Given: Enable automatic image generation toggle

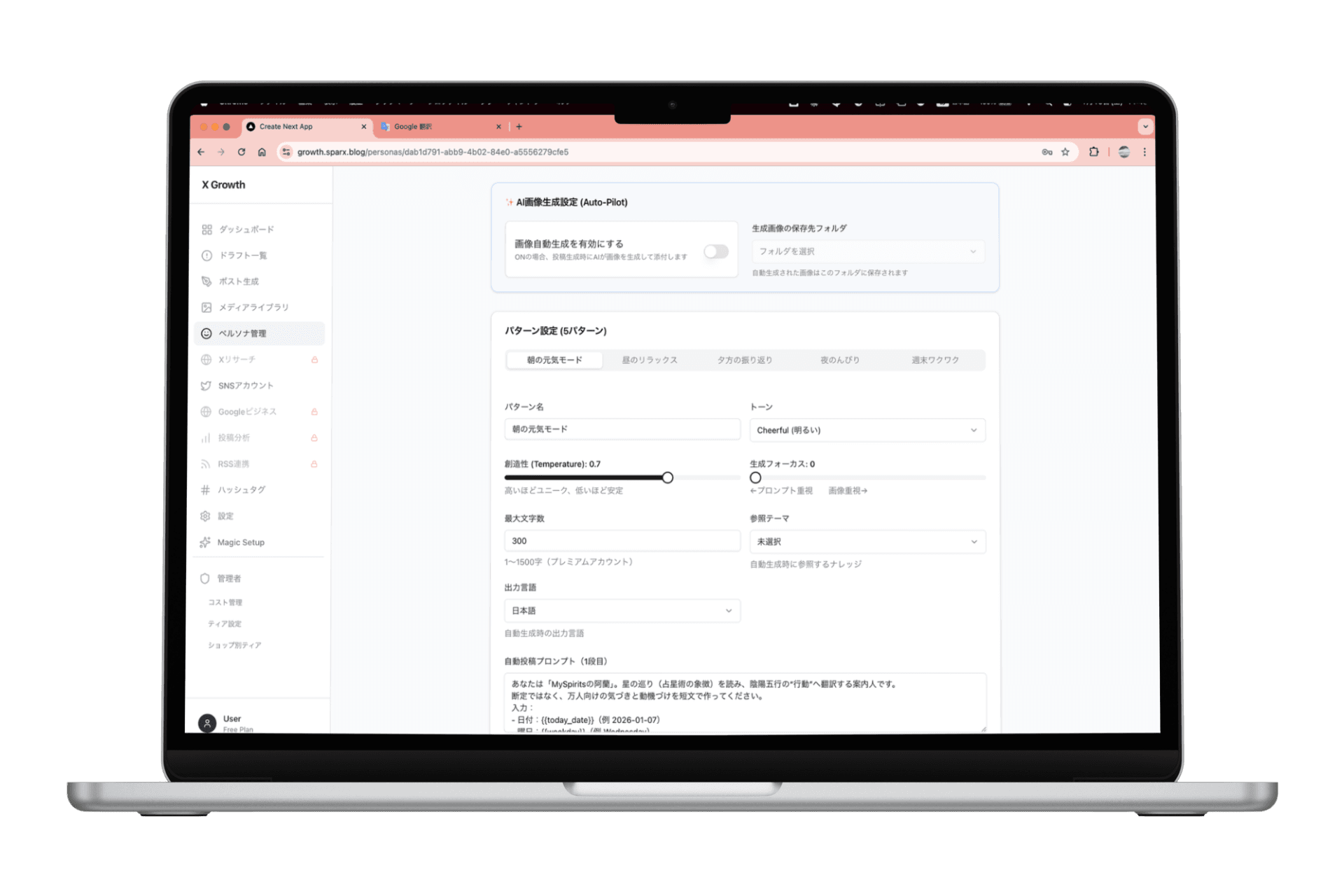Looking at the screenshot, I should click(715, 251).
